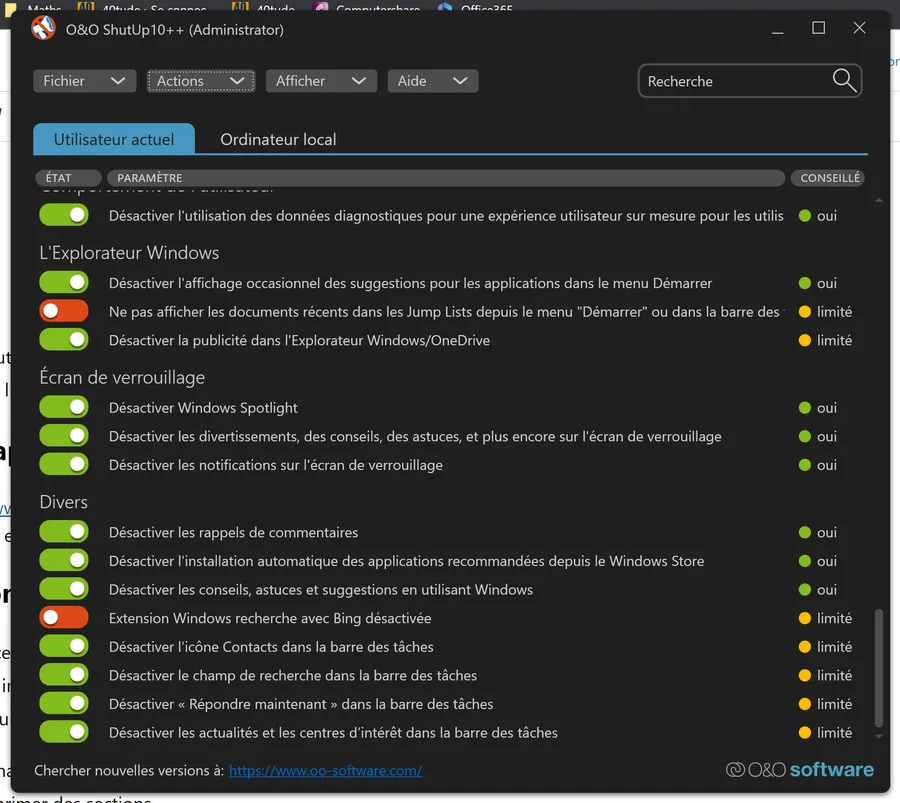The height and width of the screenshot is (803, 900).
Task: Toggle Contacts taskbar icon switch
Action: pos(64,646)
